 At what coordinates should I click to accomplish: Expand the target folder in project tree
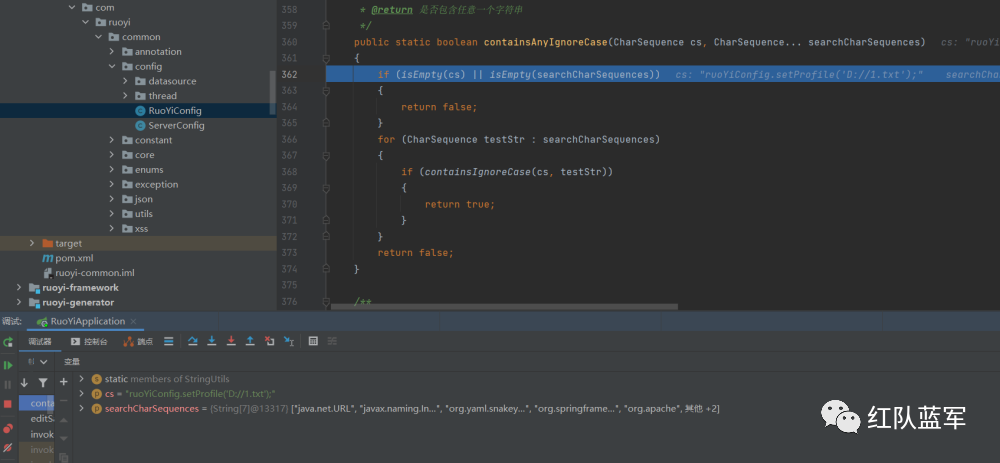point(32,243)
